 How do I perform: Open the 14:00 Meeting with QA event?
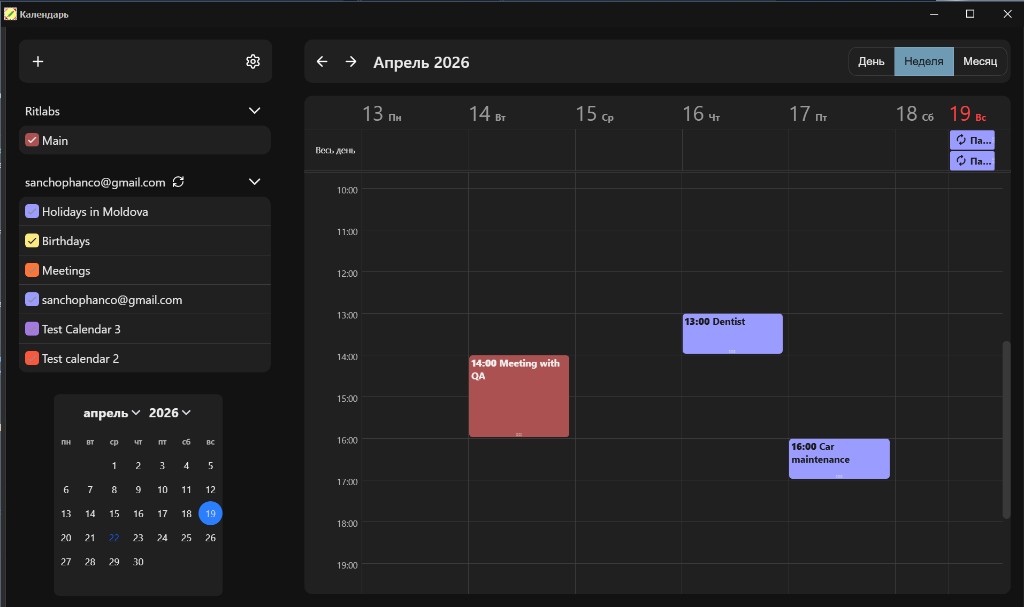(519, 396)
